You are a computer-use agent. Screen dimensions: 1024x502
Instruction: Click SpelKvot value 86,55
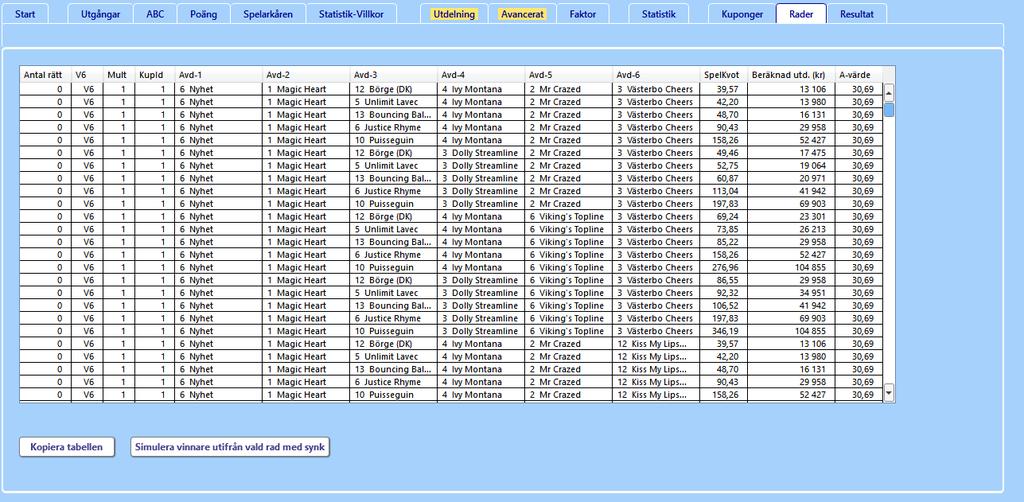(x=728, y=280)
